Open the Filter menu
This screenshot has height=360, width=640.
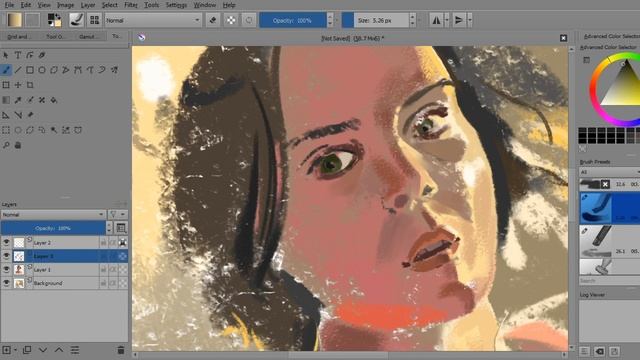click(131, 5)
